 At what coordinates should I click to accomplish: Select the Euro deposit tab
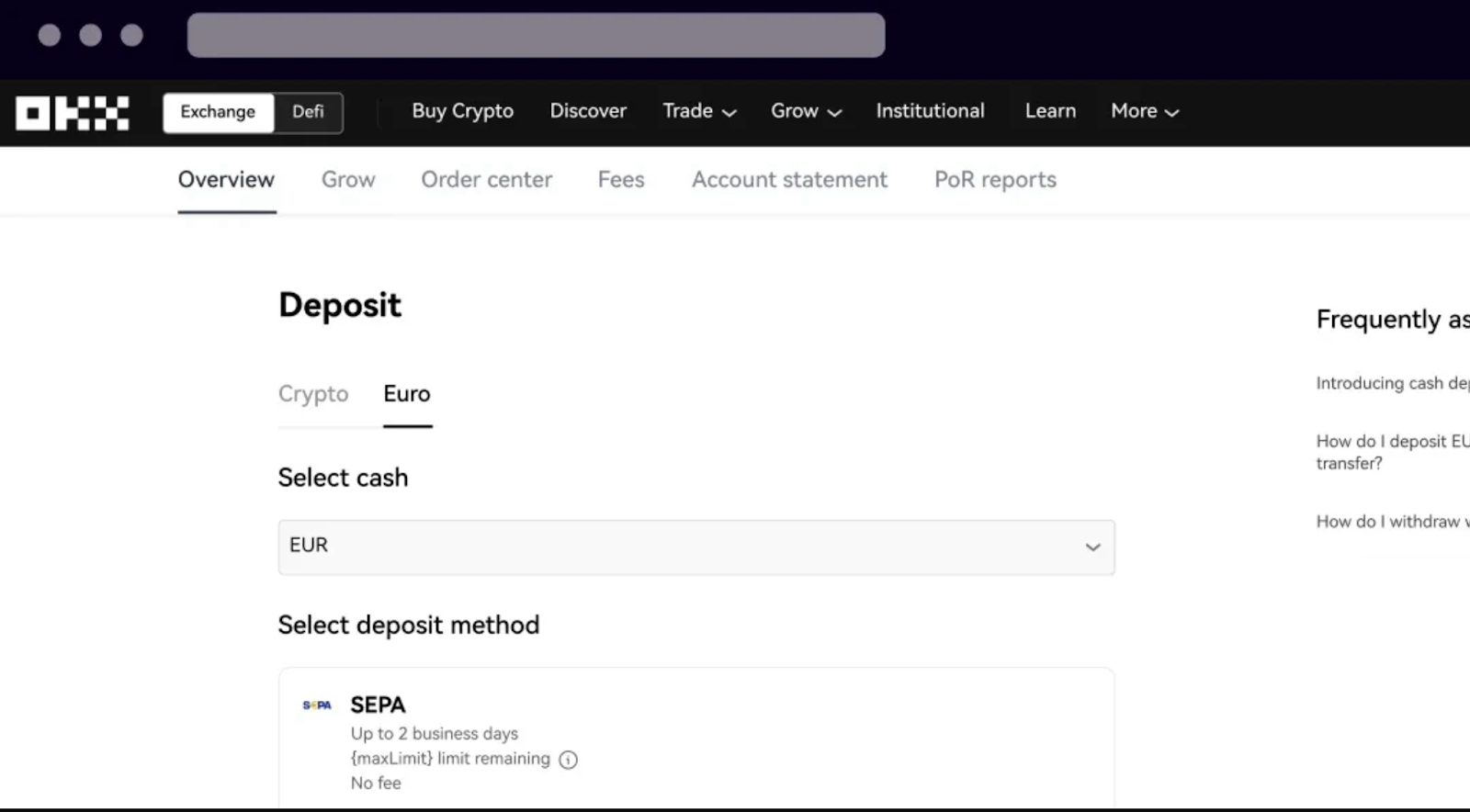click(x=407, y=394)
